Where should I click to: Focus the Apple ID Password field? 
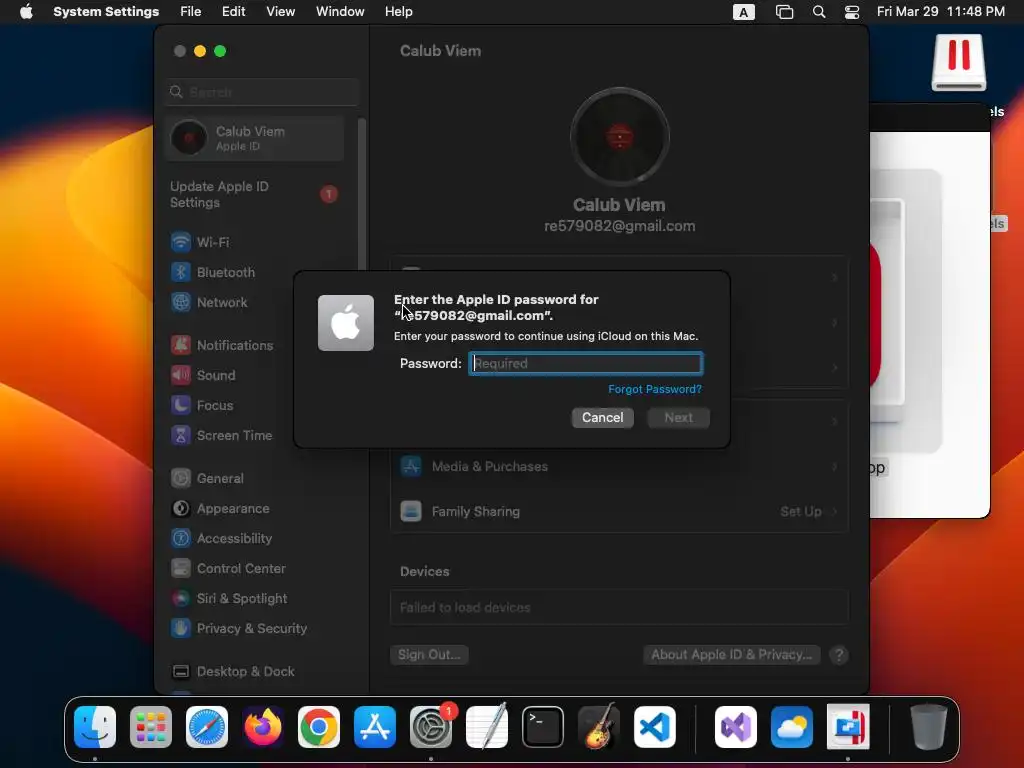pos(586,364)
